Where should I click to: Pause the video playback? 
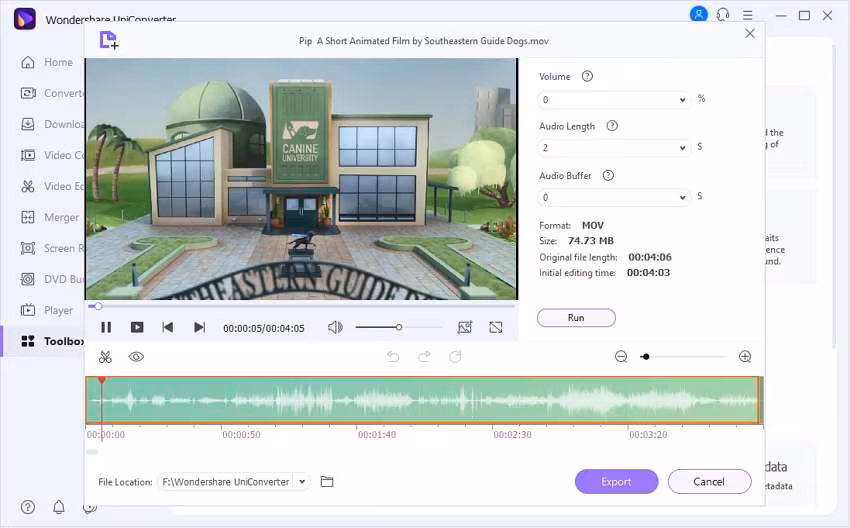click(106, 327)
